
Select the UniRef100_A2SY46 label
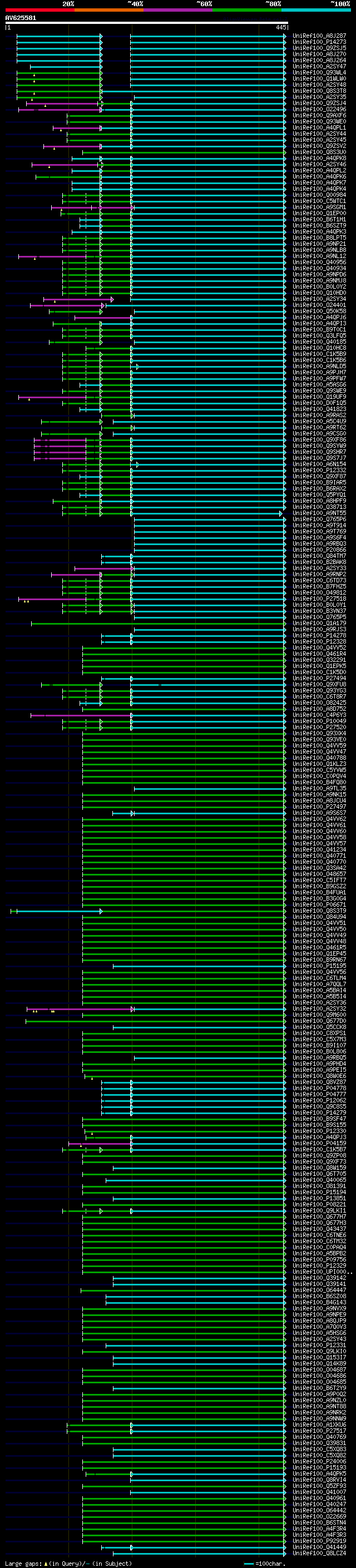point(319,164)
